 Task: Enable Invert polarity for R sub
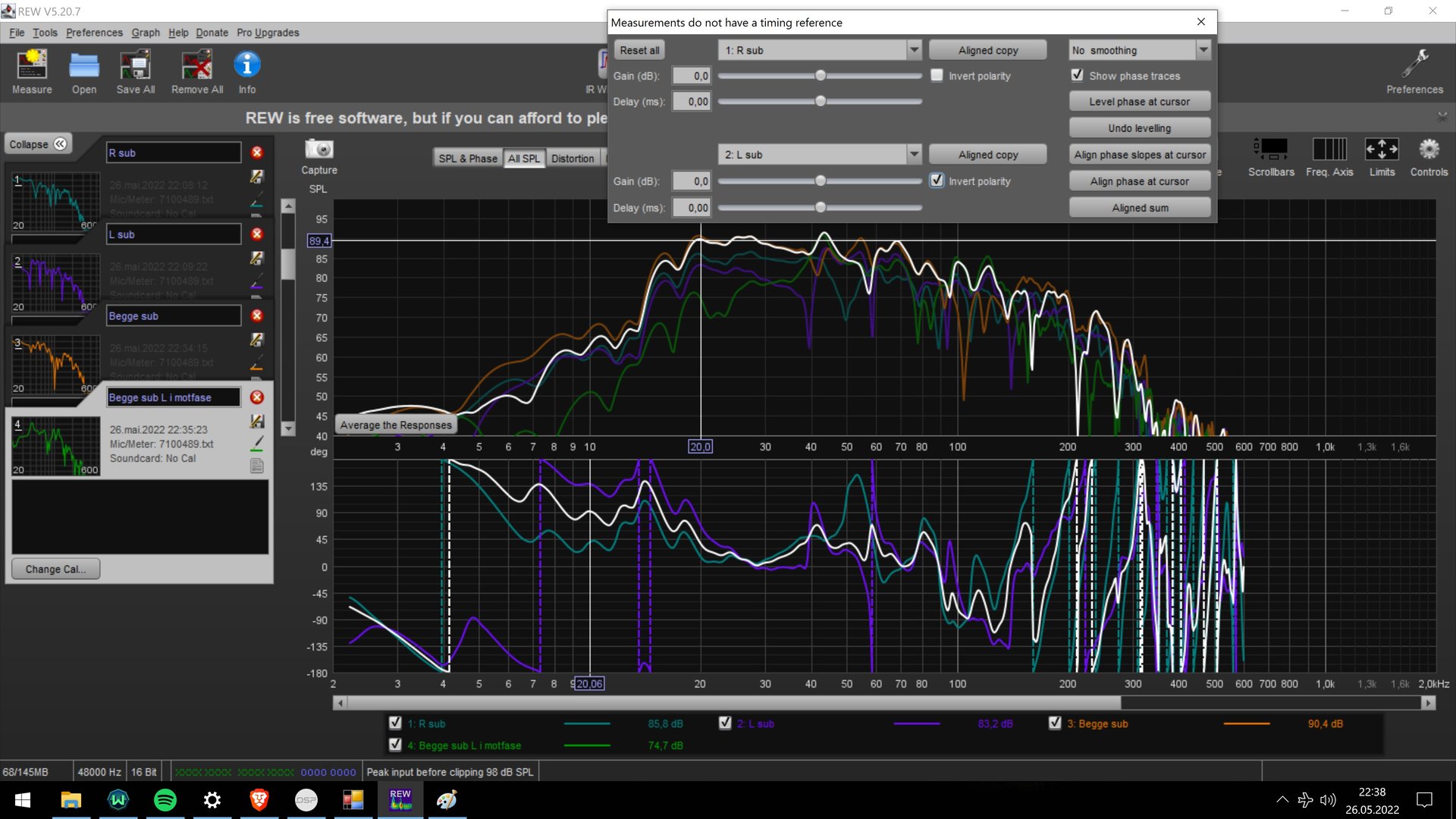937,75
